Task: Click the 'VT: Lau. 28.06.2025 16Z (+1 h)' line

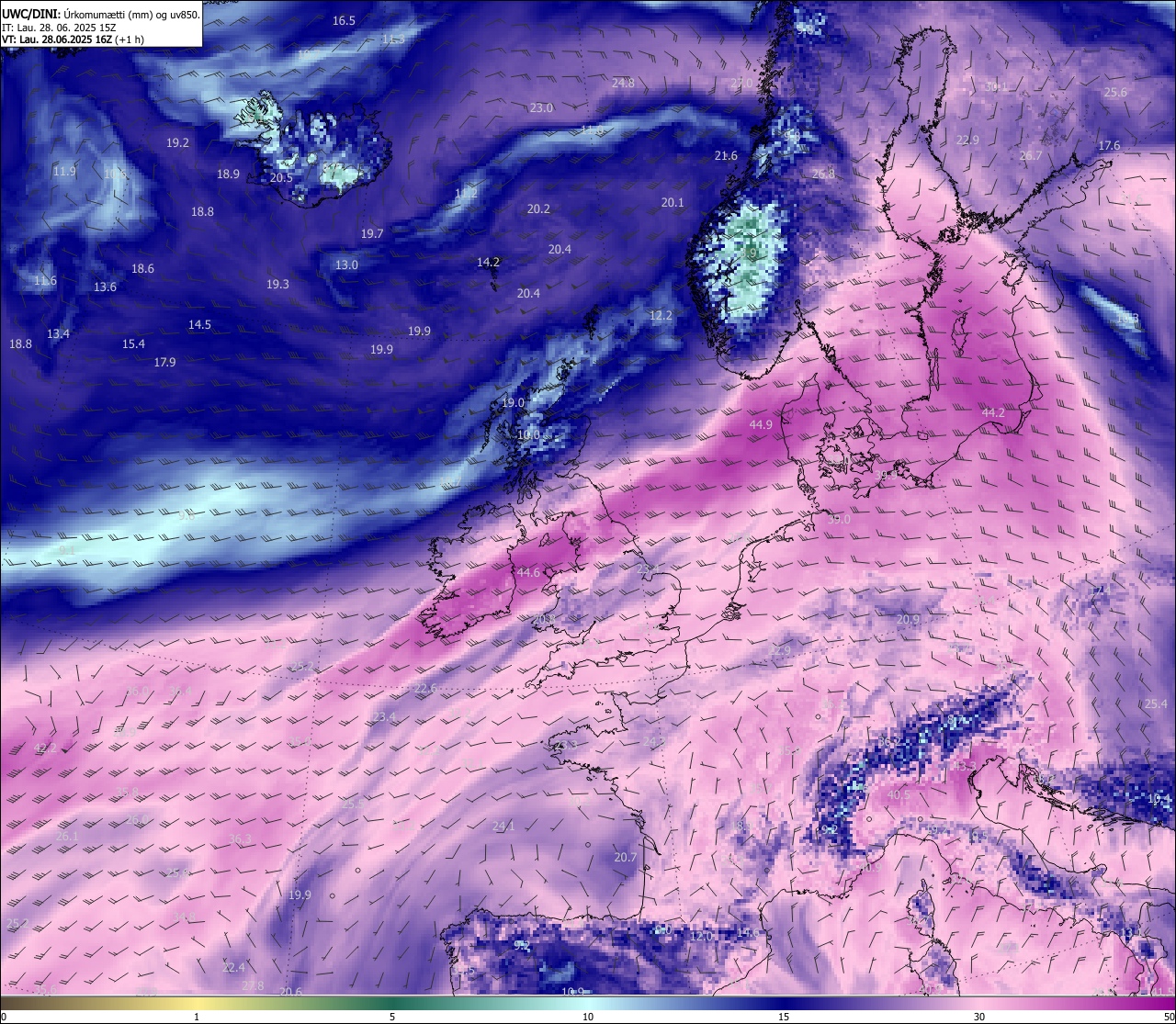Action: click(71, 39)
